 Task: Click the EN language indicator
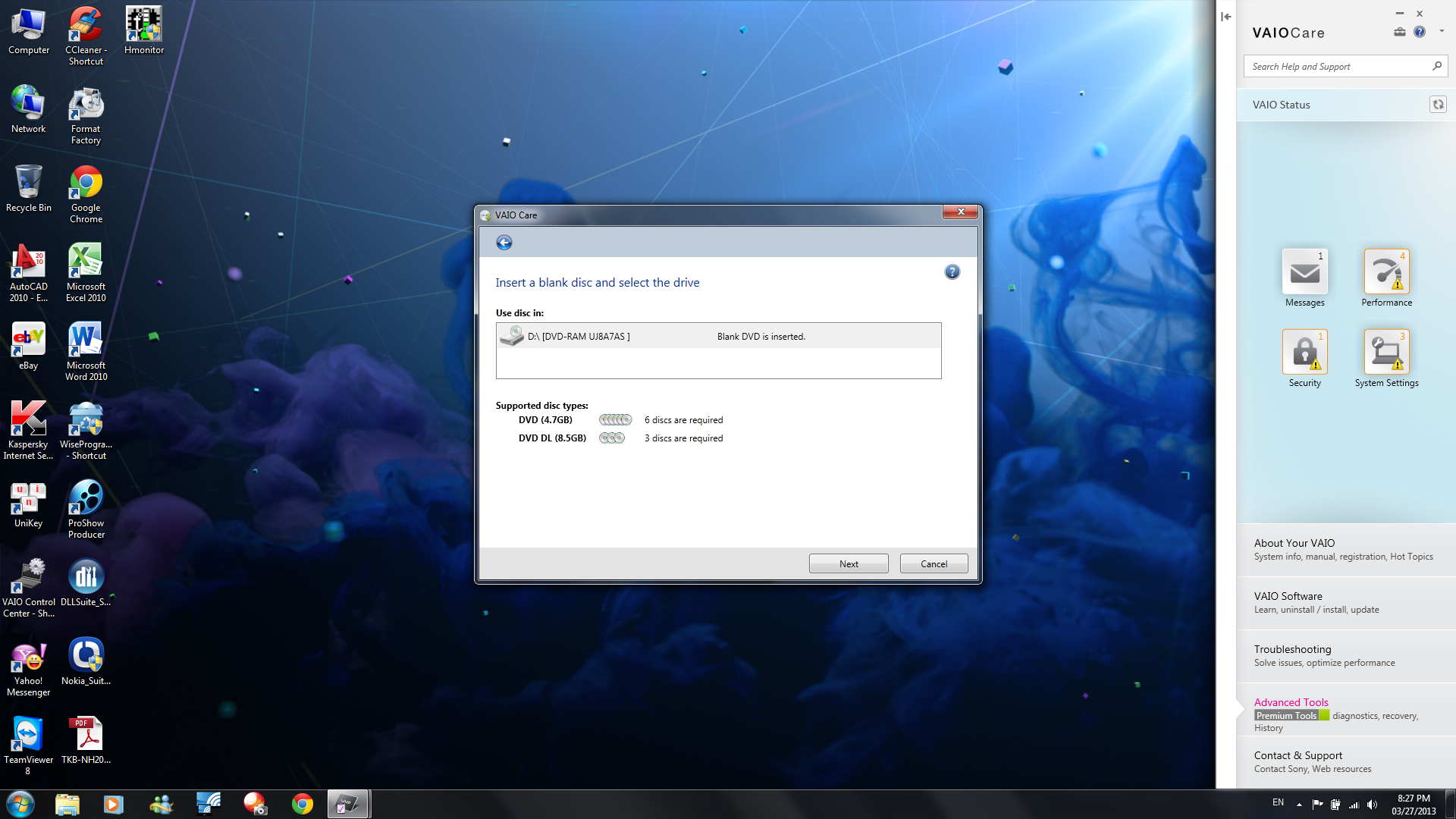click(1278, 802)
